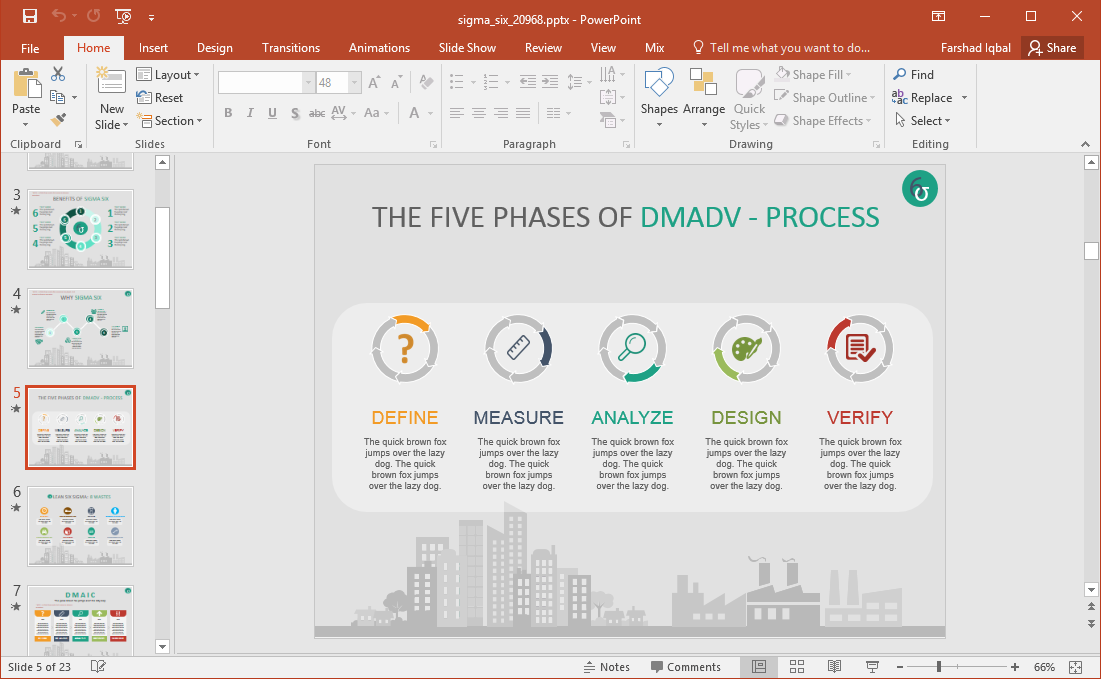1101x679 pixels.
Task: Click the Strikethrough icon
Action: (x=316, y=113)
